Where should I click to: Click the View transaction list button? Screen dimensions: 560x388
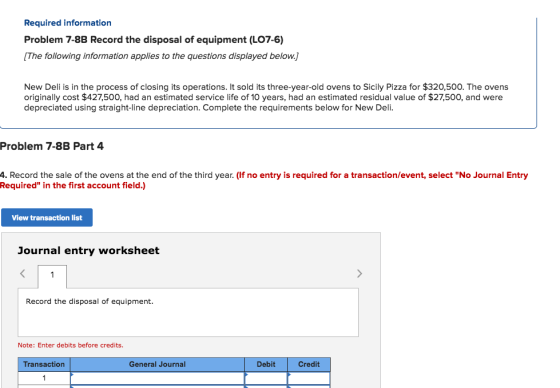47,218
